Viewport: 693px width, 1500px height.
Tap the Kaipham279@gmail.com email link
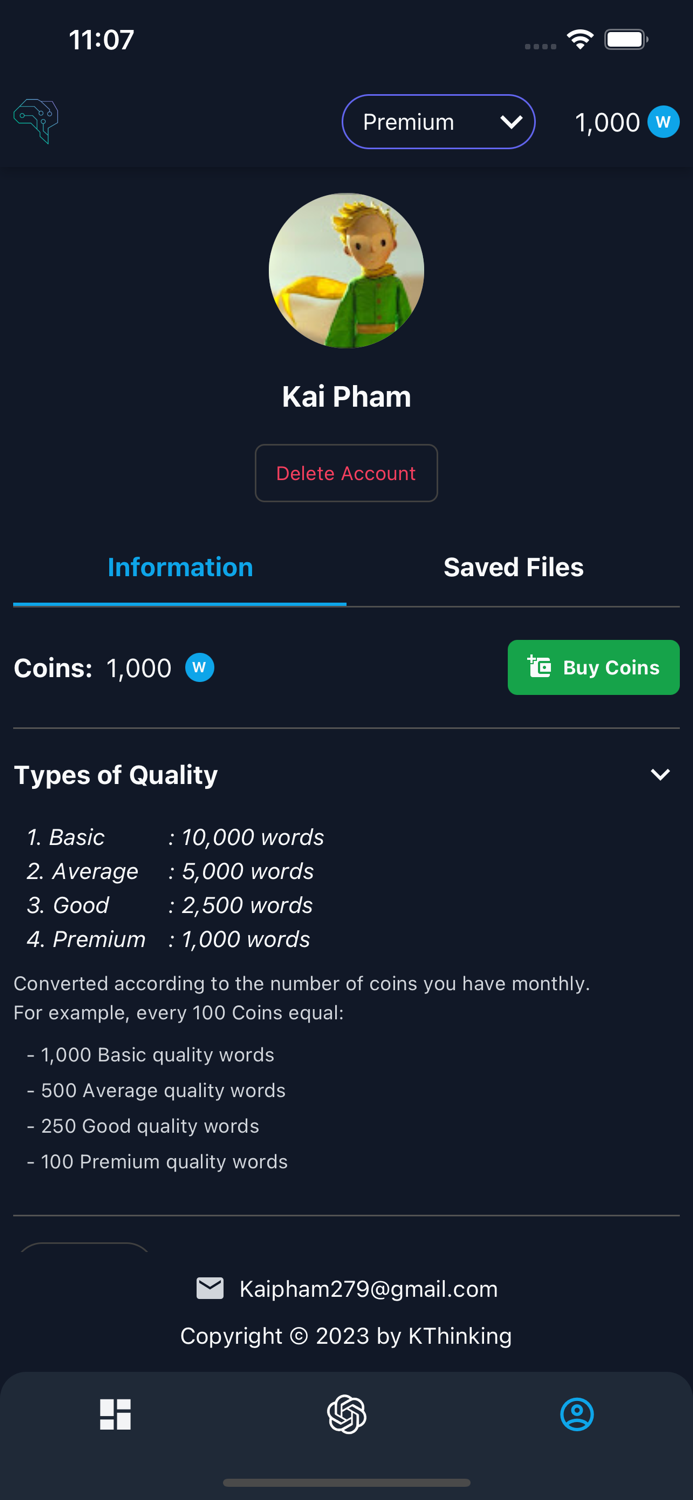pyautogui.click(x=368, y=1289)
